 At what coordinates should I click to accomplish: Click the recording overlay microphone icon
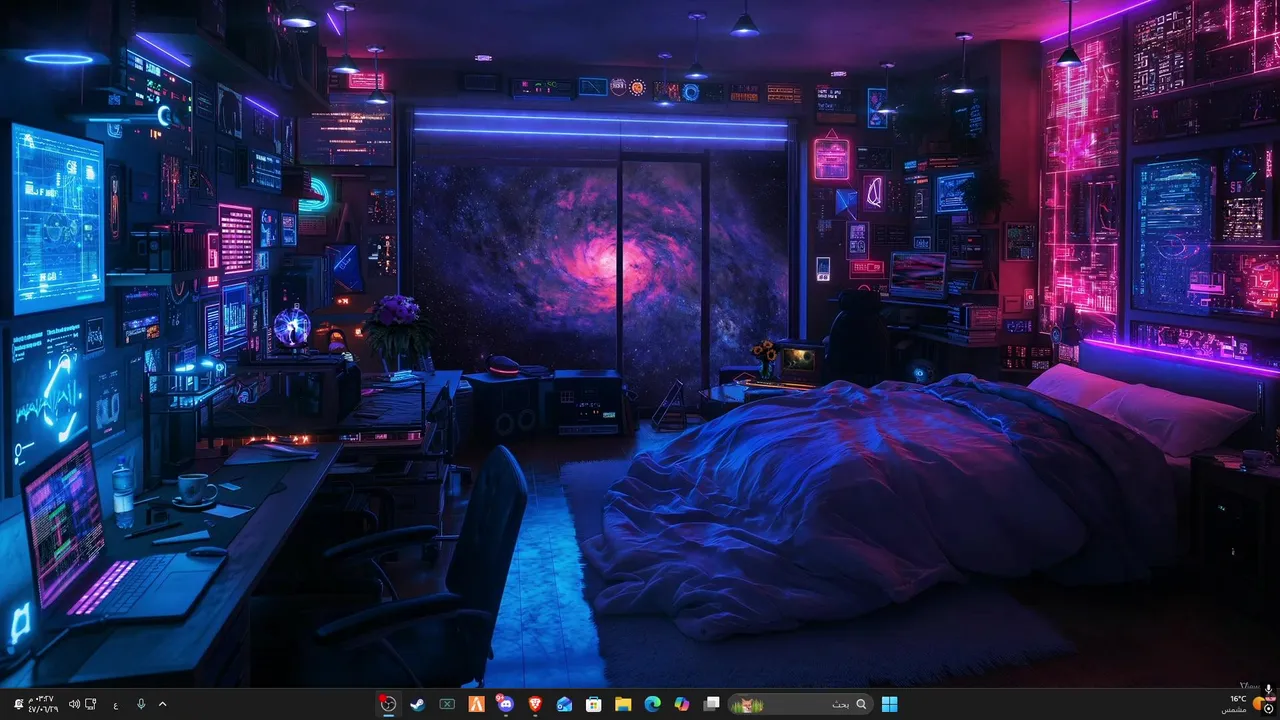pyautogui.click(x=1268, y=690)
